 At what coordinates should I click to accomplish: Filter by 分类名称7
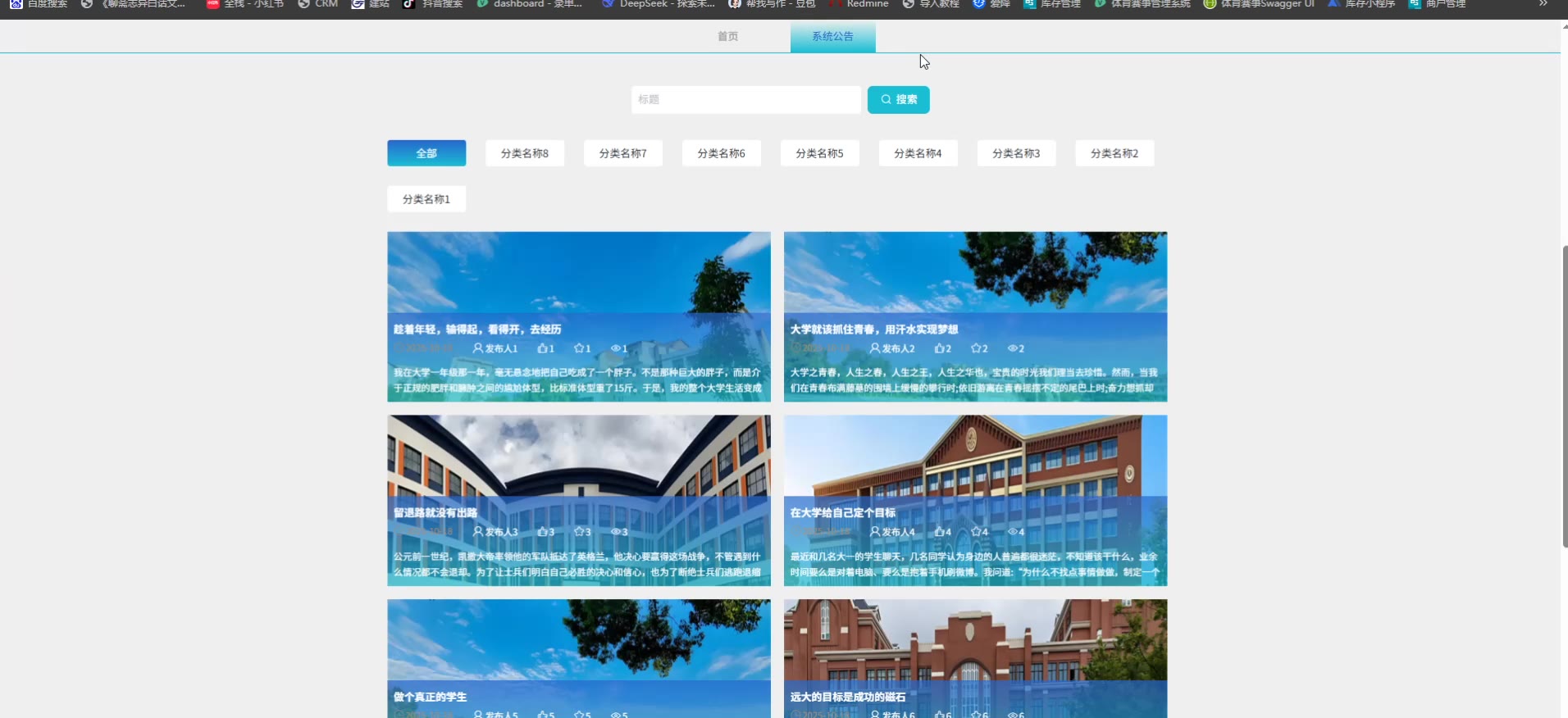[623, 153]
